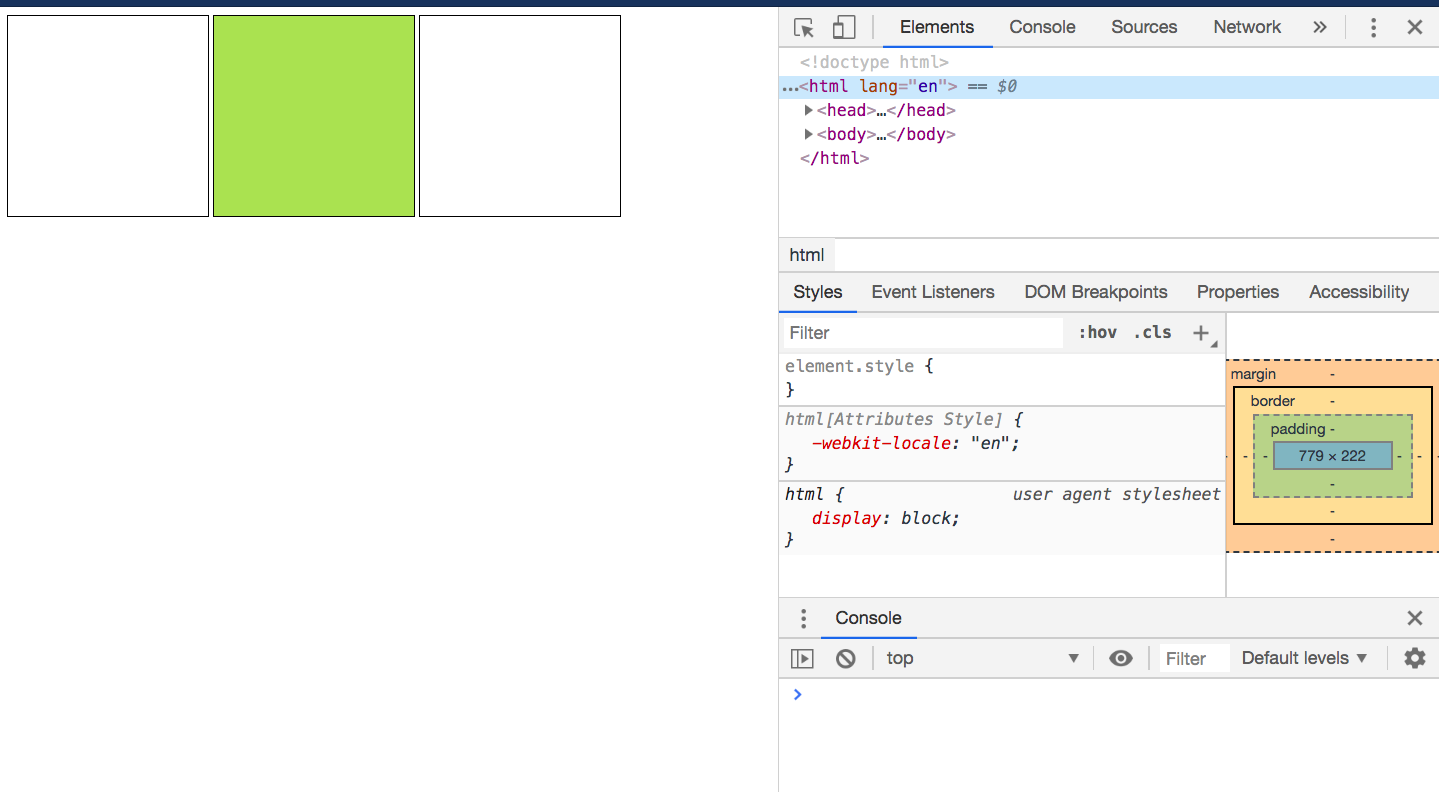Open the More tabs chevron menu
Screen dimensions: 1439x792
(x=1320, y=27)
